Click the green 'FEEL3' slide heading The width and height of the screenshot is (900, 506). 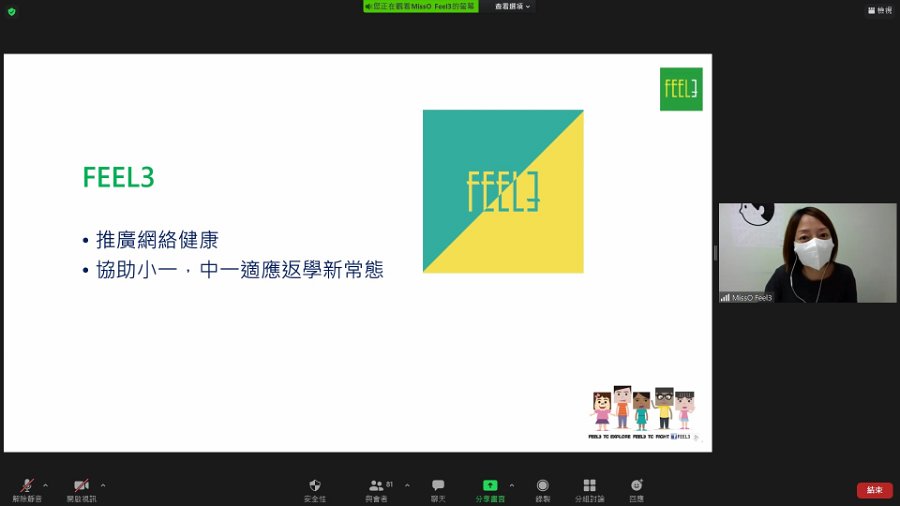[119, 177]
